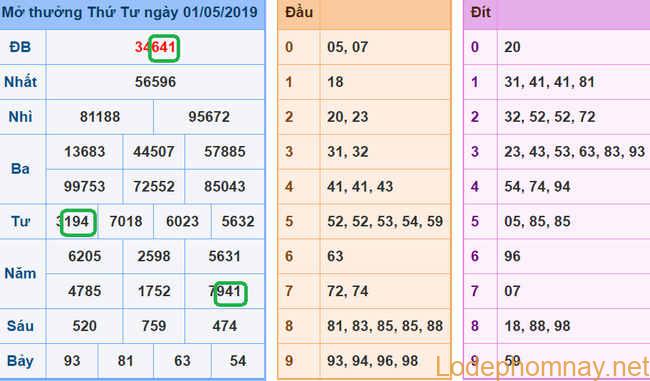Click third prize number 57885

pyautogui.click(x=225, y=151)
